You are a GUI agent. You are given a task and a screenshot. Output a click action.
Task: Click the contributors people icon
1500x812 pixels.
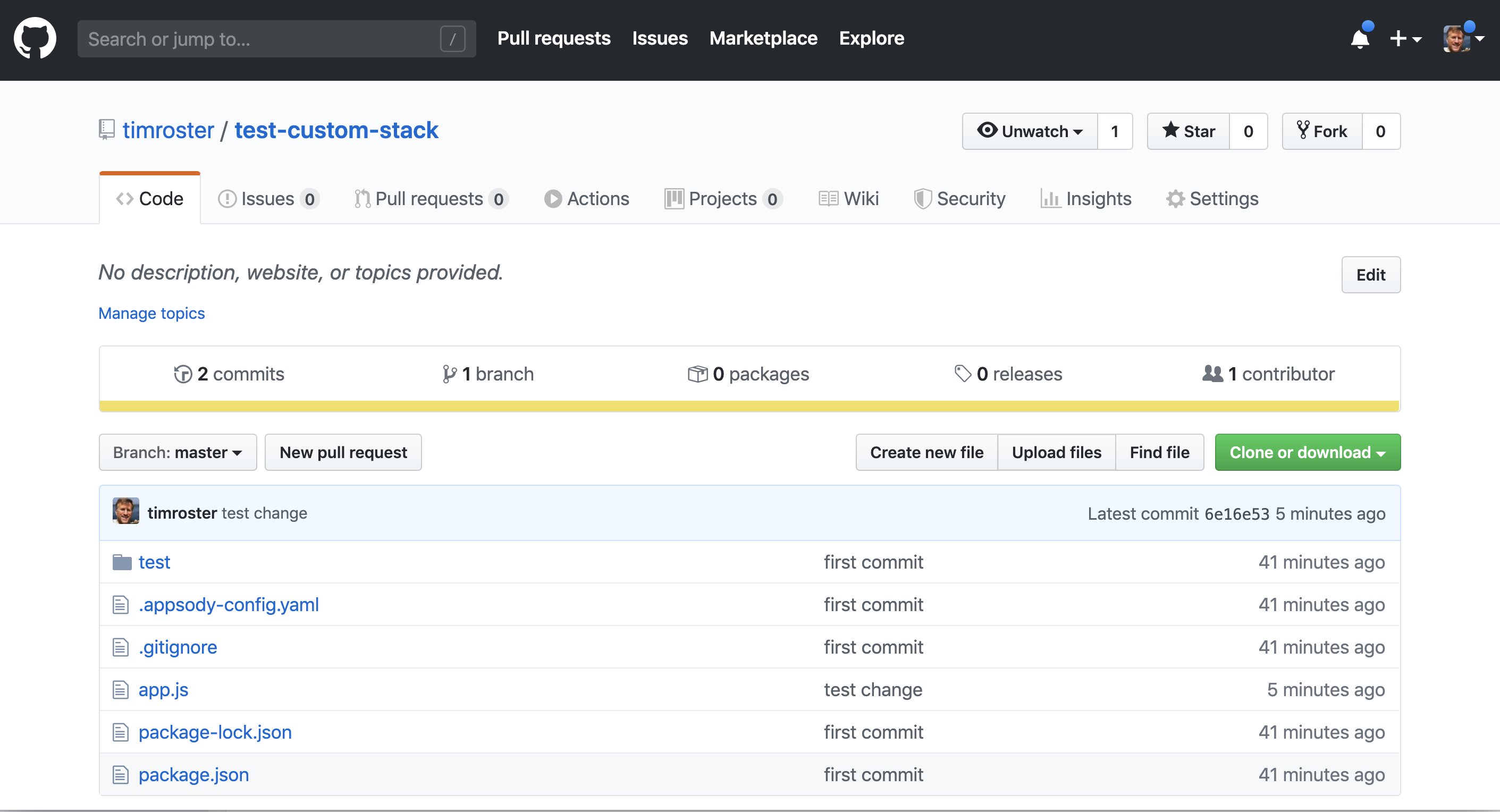(x=1213, y=374)
